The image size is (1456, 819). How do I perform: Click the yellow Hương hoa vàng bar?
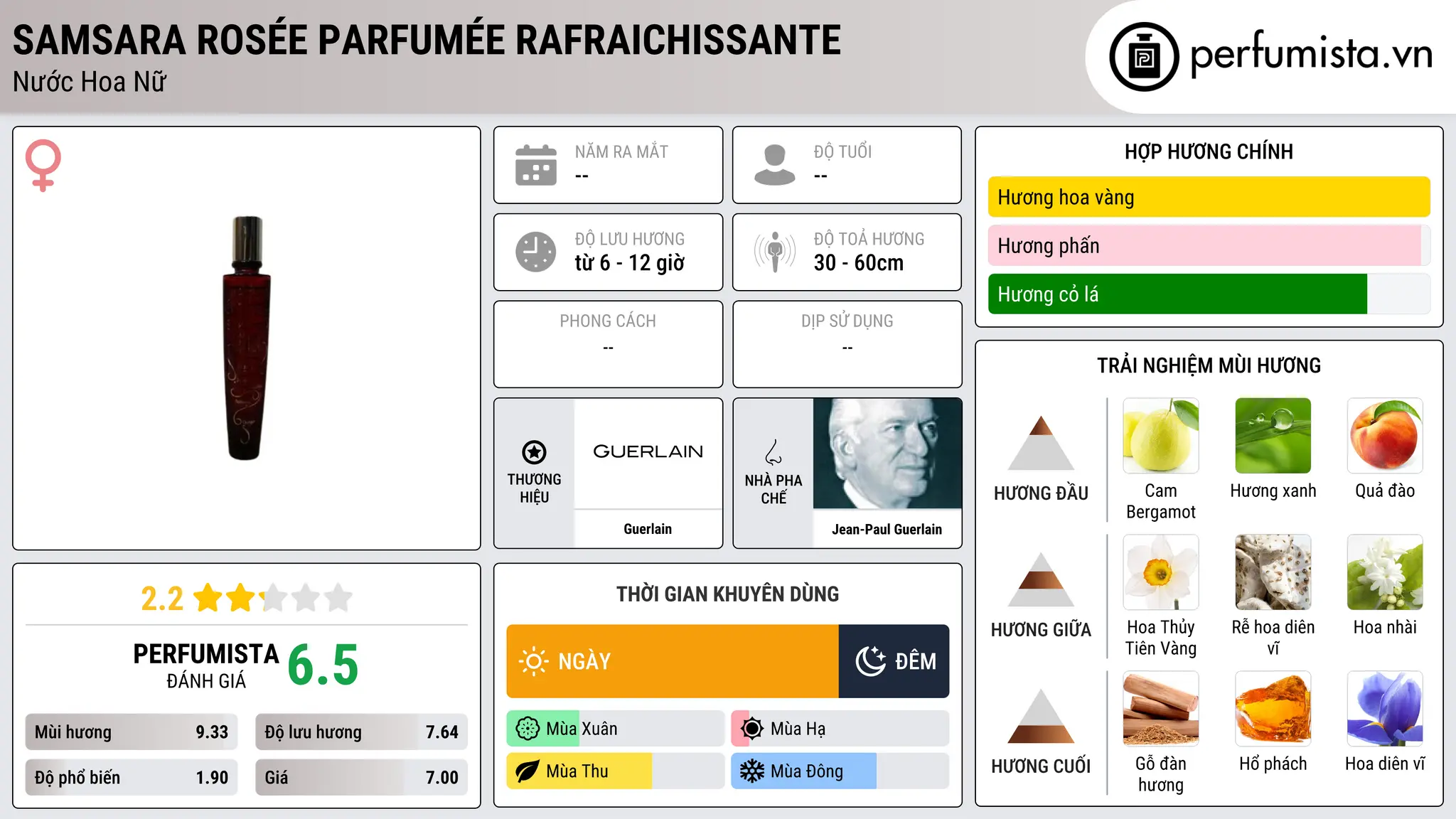1209,197
